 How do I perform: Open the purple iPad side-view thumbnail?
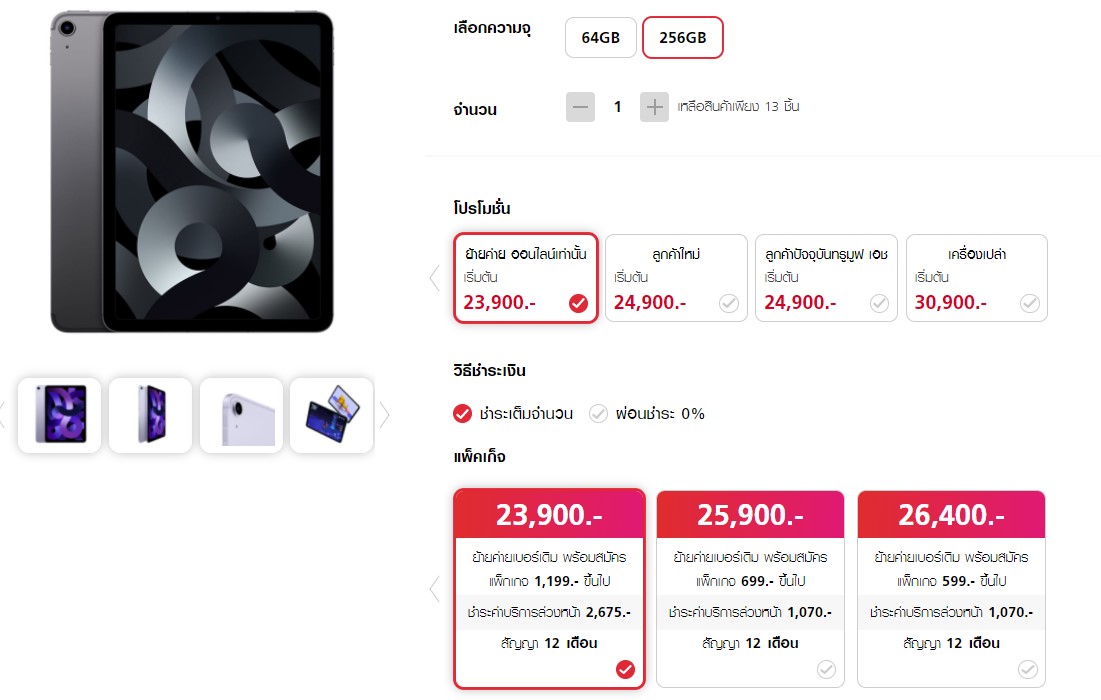[x=150, y=415]
